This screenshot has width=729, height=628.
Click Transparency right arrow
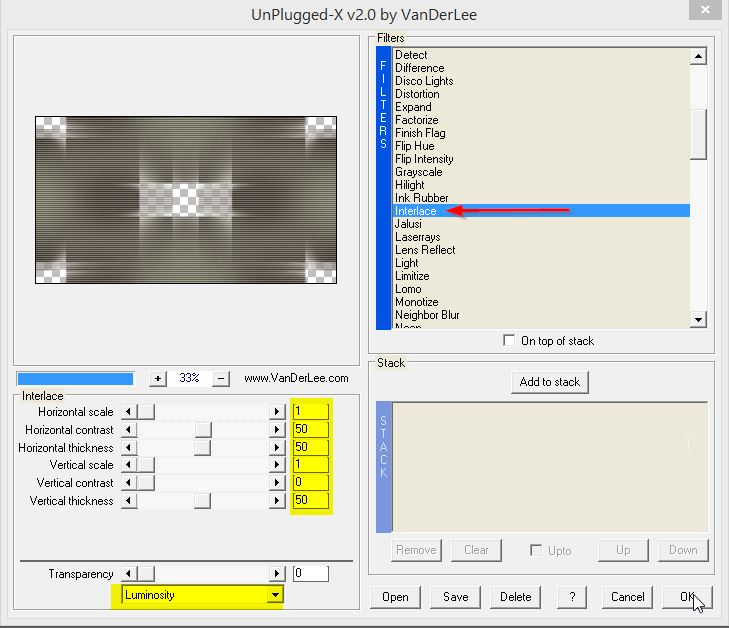coord(277,574)
